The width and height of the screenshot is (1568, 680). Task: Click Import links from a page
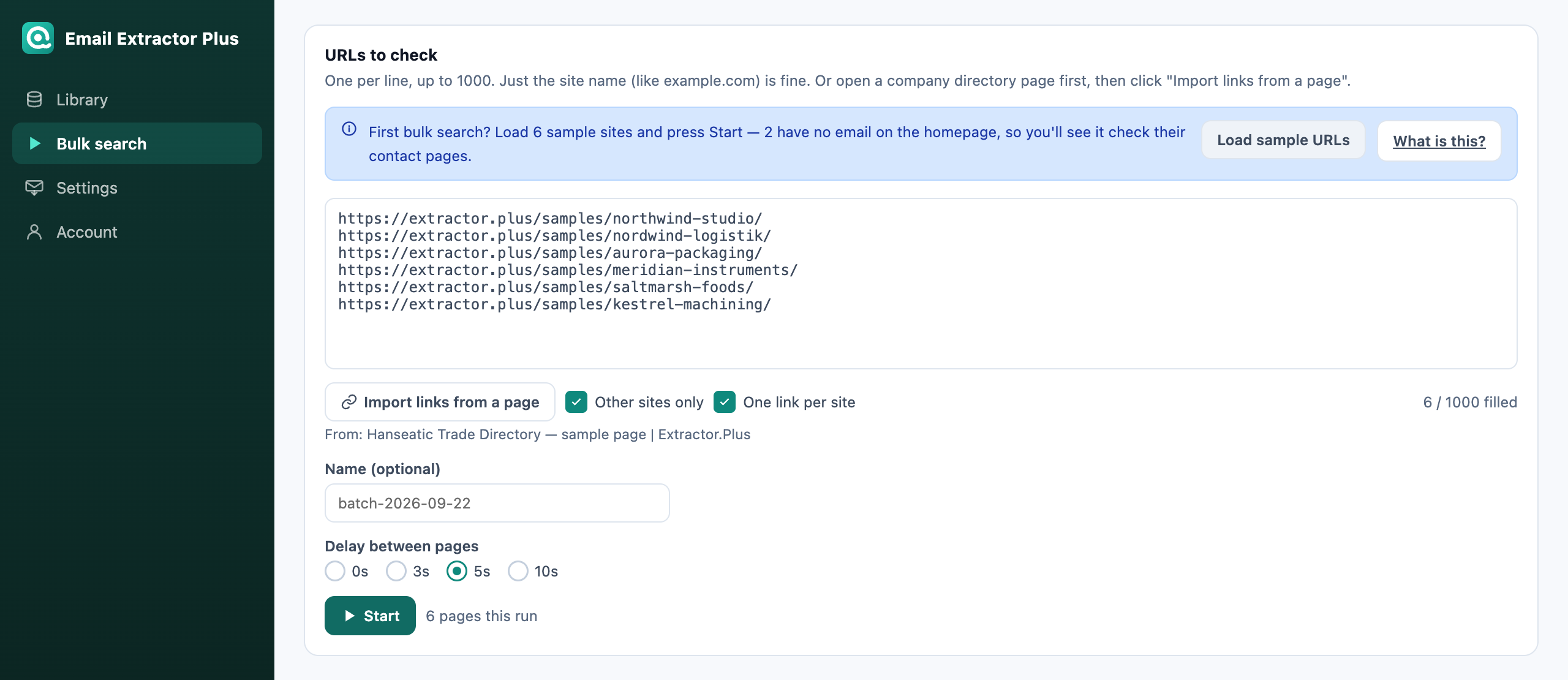point(440,402)
